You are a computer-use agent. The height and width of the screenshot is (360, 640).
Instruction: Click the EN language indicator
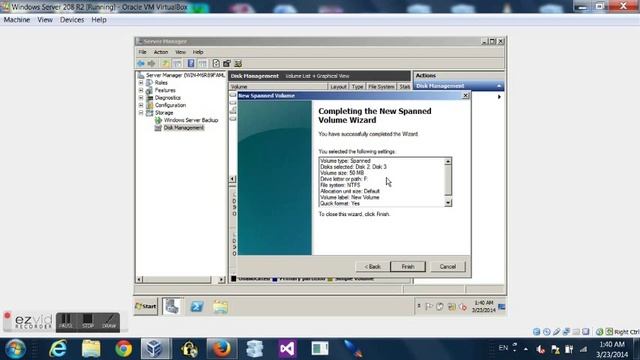[x=503, y=348]
